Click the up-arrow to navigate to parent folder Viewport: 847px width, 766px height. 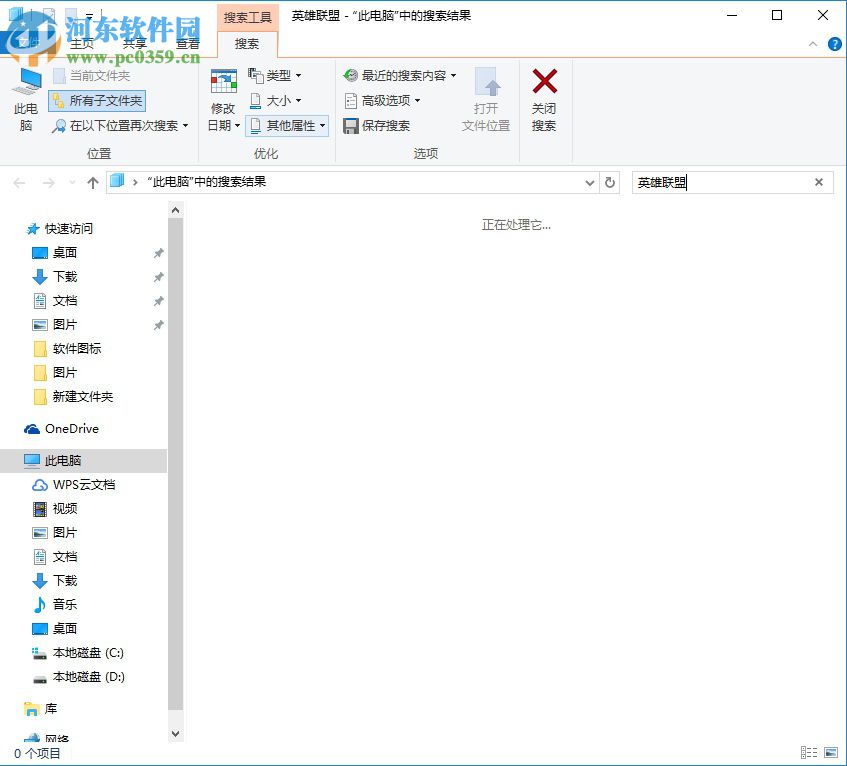tap(92, 182)
